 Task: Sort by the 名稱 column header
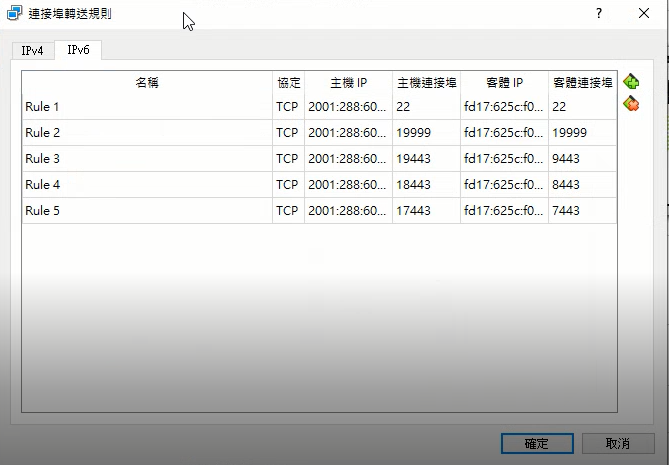[147, 82]
